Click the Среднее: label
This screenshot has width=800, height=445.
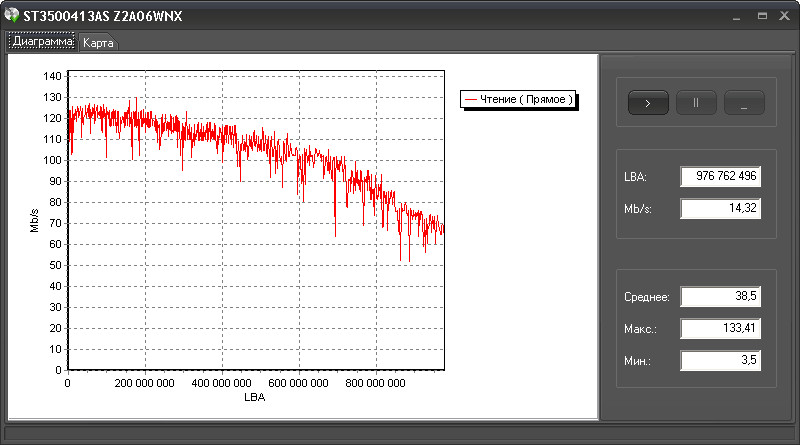pos(646,297)
